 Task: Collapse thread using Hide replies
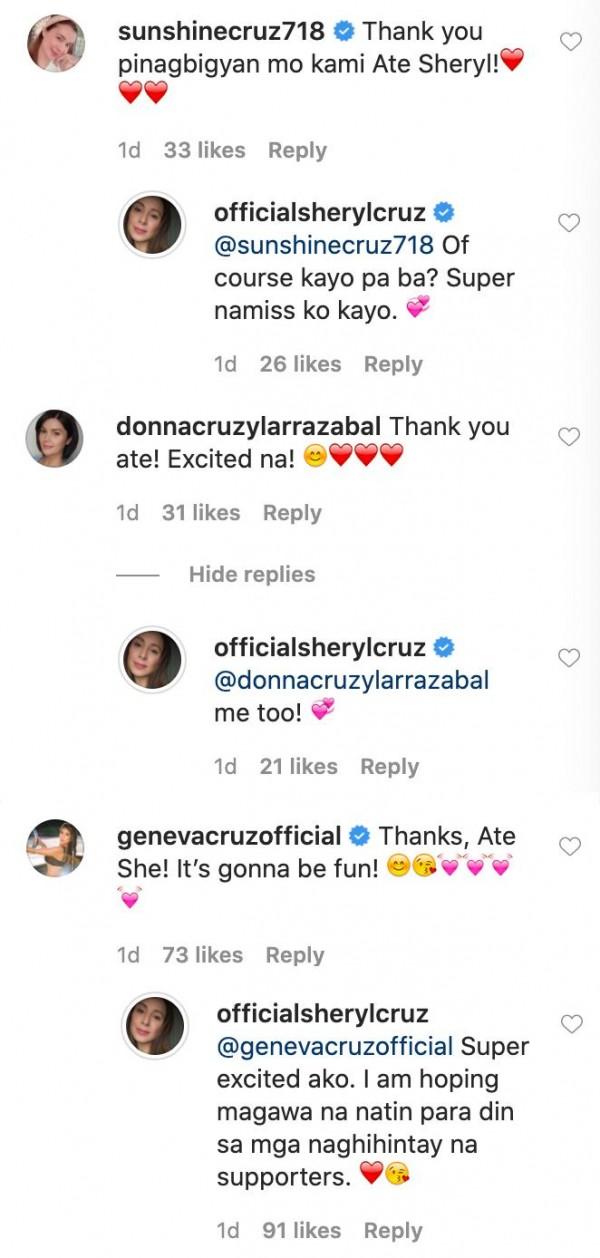click(x=251, y=574)
